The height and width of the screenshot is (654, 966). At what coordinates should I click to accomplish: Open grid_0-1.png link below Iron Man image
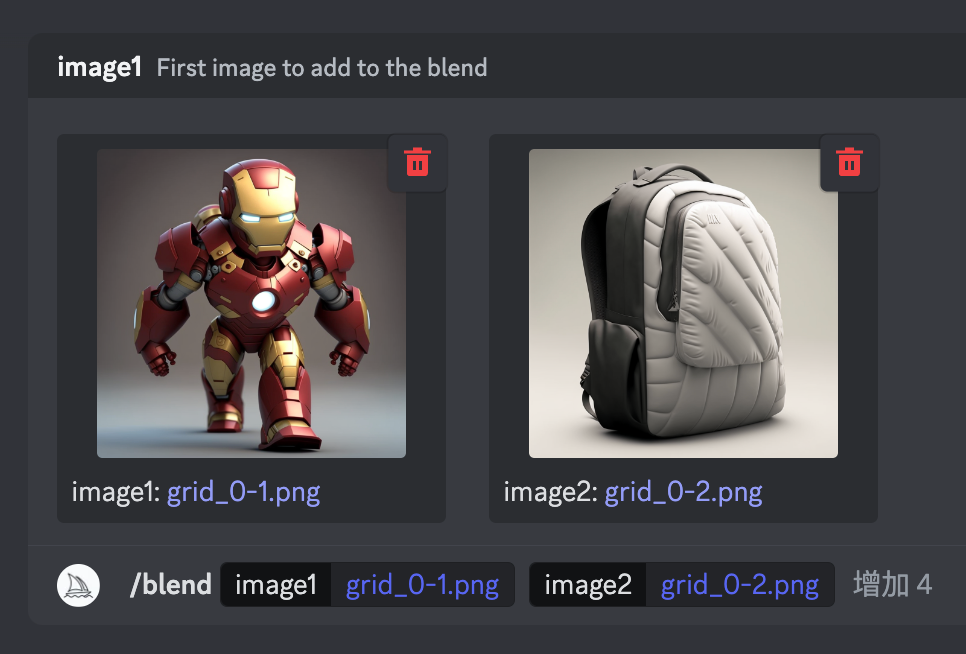[243, 492]
